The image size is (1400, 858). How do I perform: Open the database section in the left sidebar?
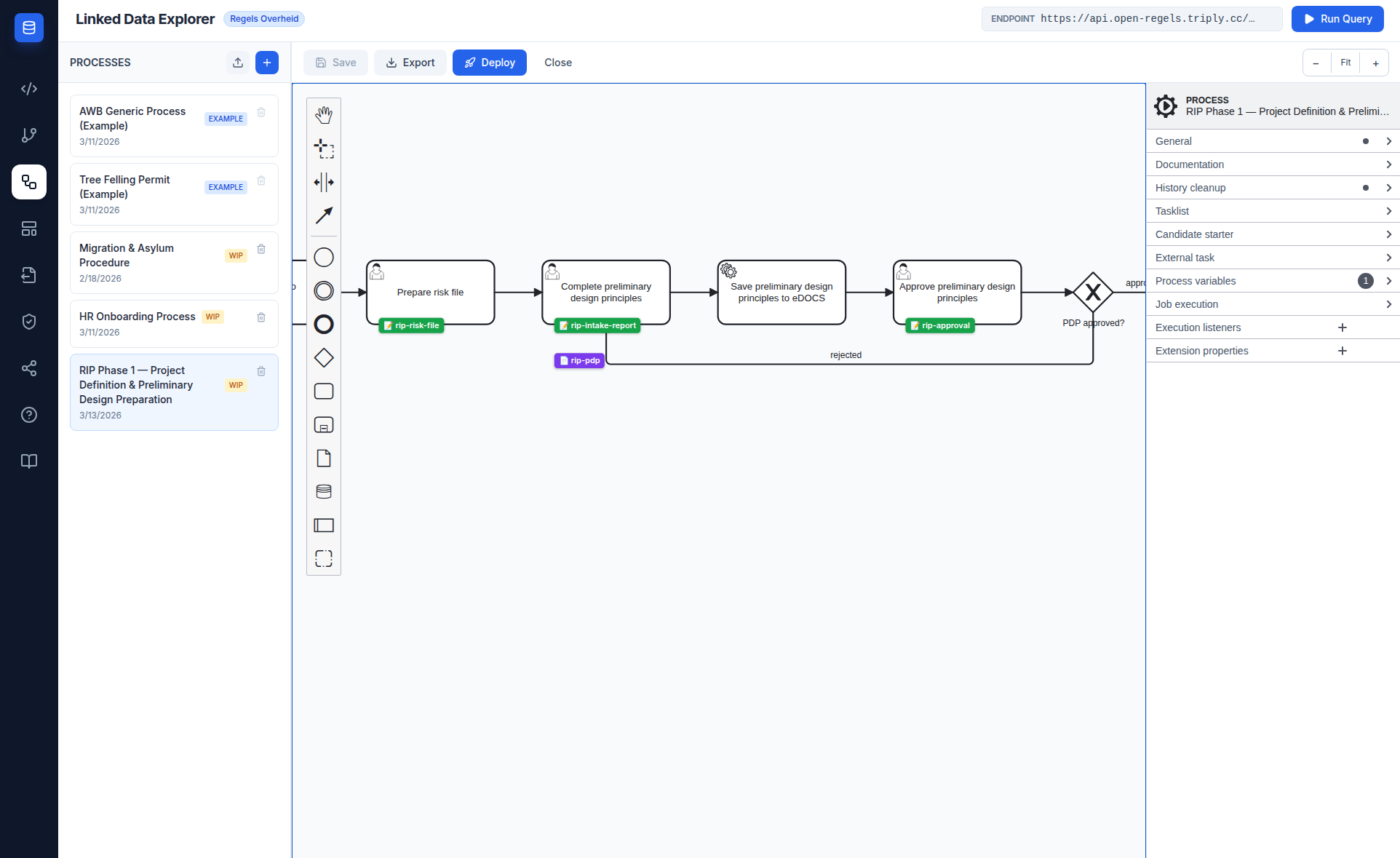point(28,28)
